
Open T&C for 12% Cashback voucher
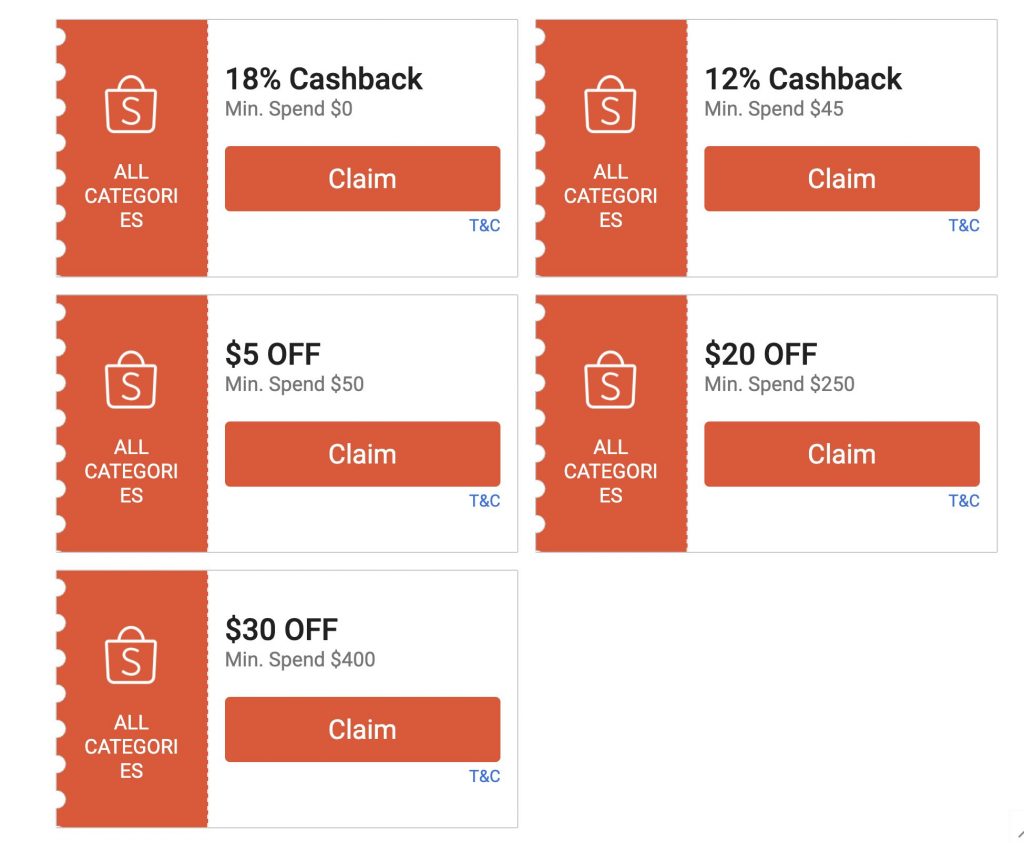point(964,226)
